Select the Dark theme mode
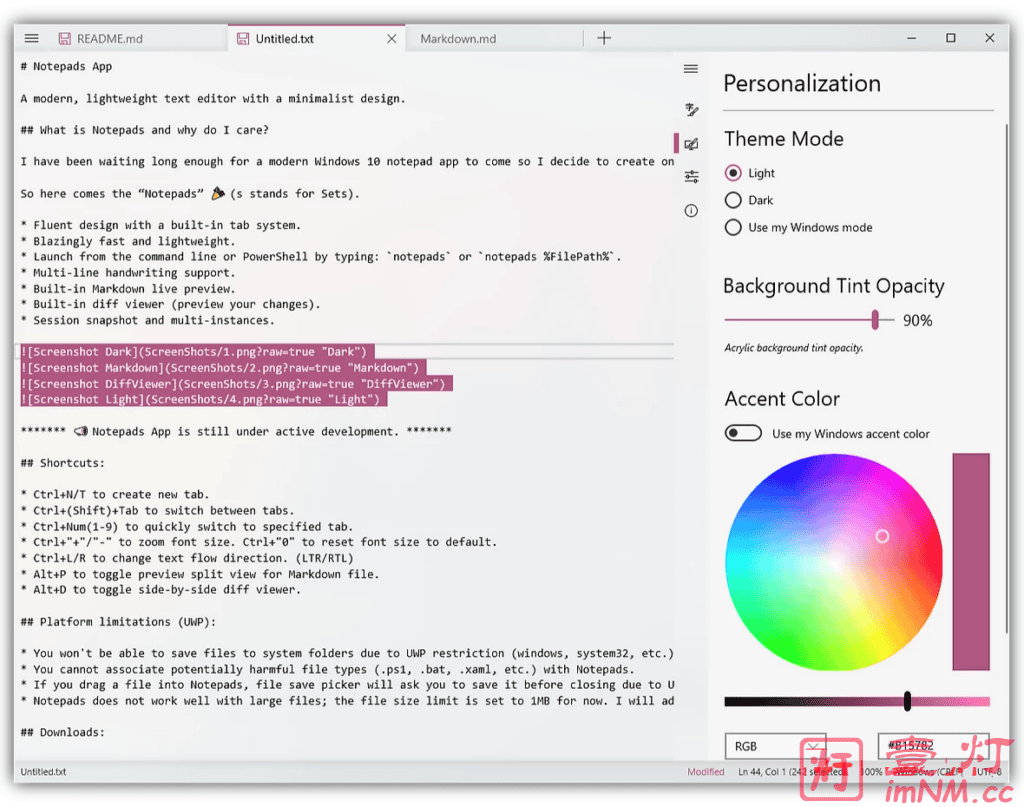The image size is (1024, 807). pyautogui.click(x=733, y=199)
